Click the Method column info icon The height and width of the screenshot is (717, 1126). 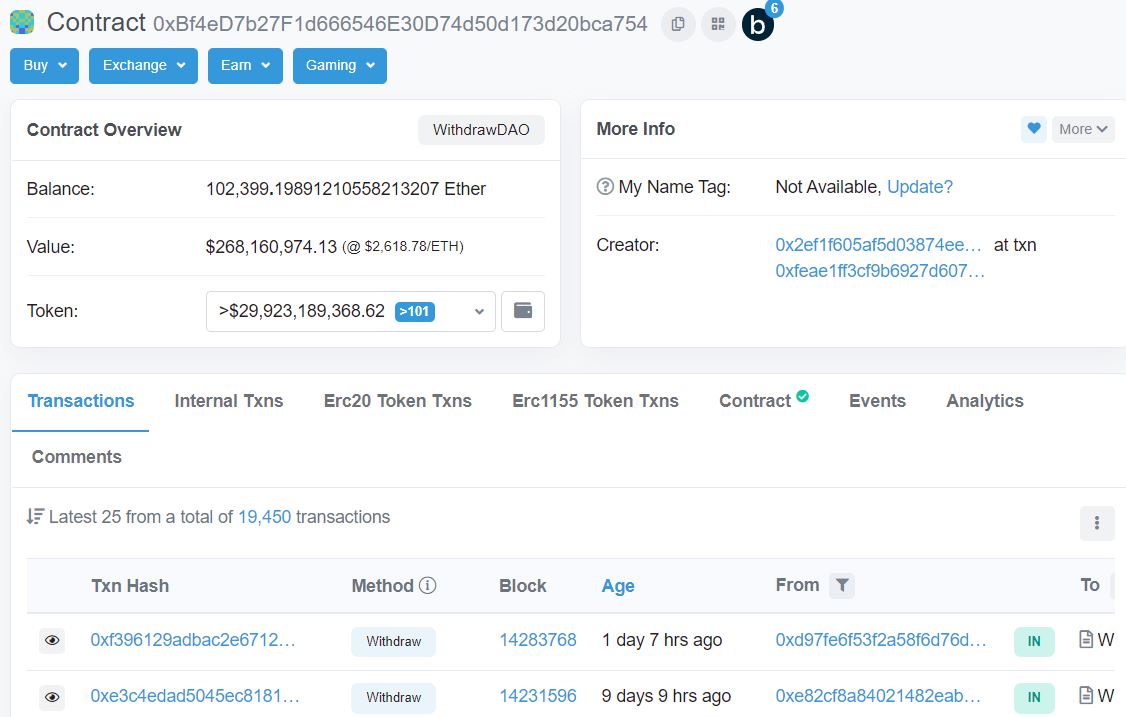click(428, 586)
